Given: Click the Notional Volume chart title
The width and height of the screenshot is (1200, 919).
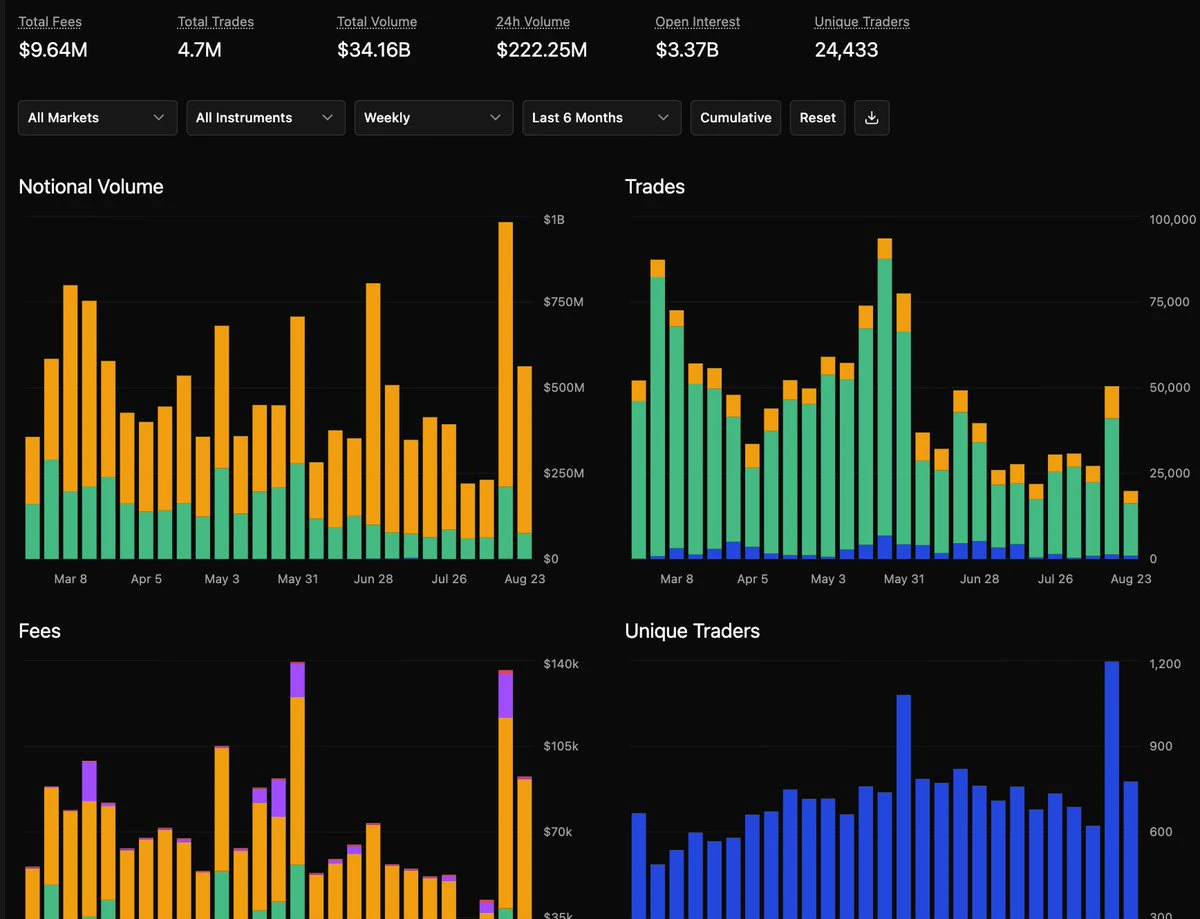Looking at the screenshot, I should pyautogui.click(x=91, y=187).
